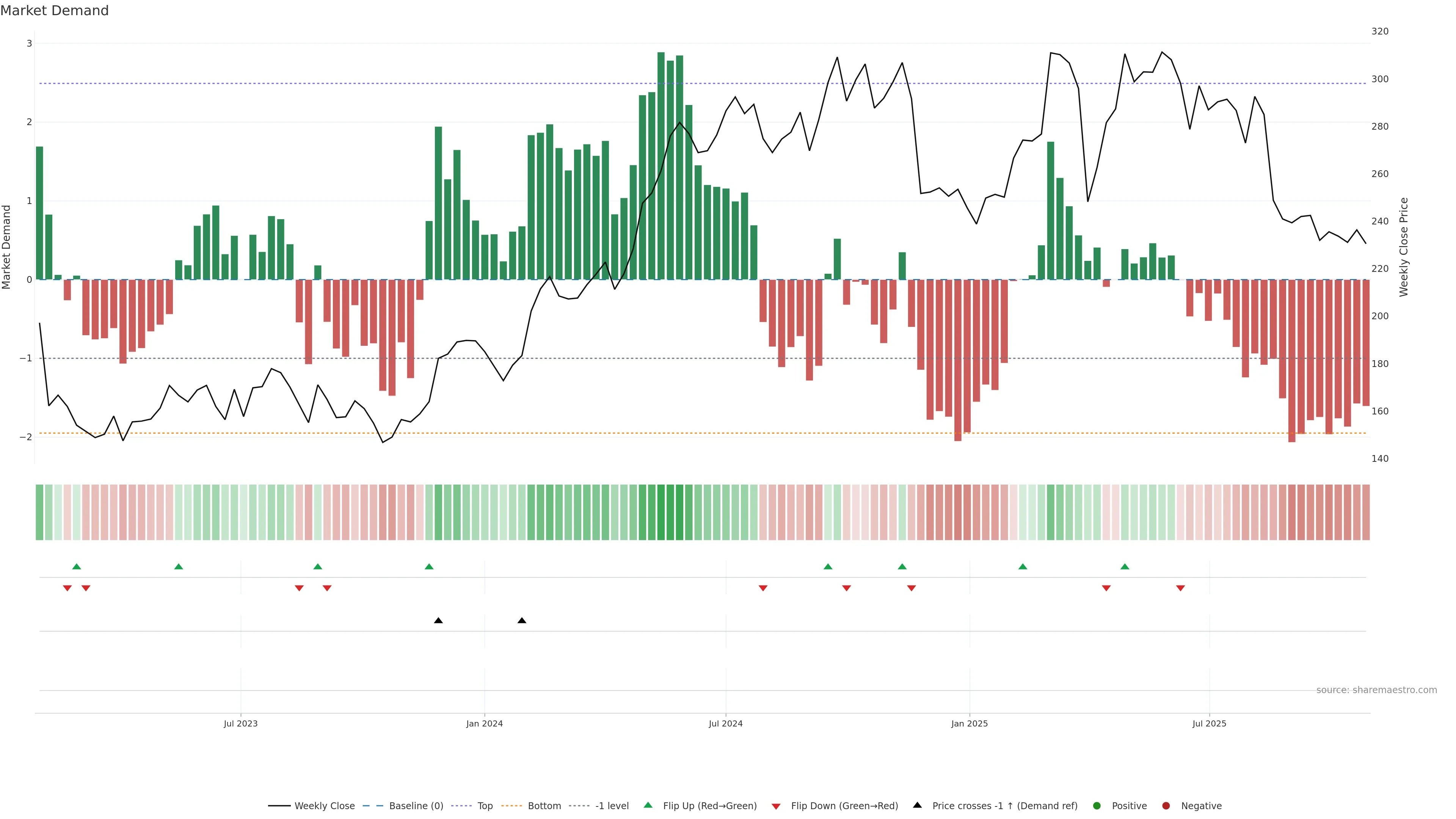Click the -1 level legend entry
This screenshot has width=1456, height=819.
click(x=612, y=805)
